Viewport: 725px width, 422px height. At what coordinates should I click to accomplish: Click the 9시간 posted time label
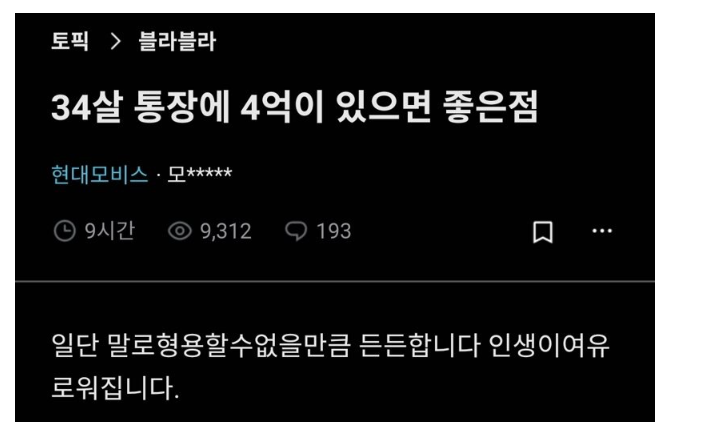tap(110, 231)
